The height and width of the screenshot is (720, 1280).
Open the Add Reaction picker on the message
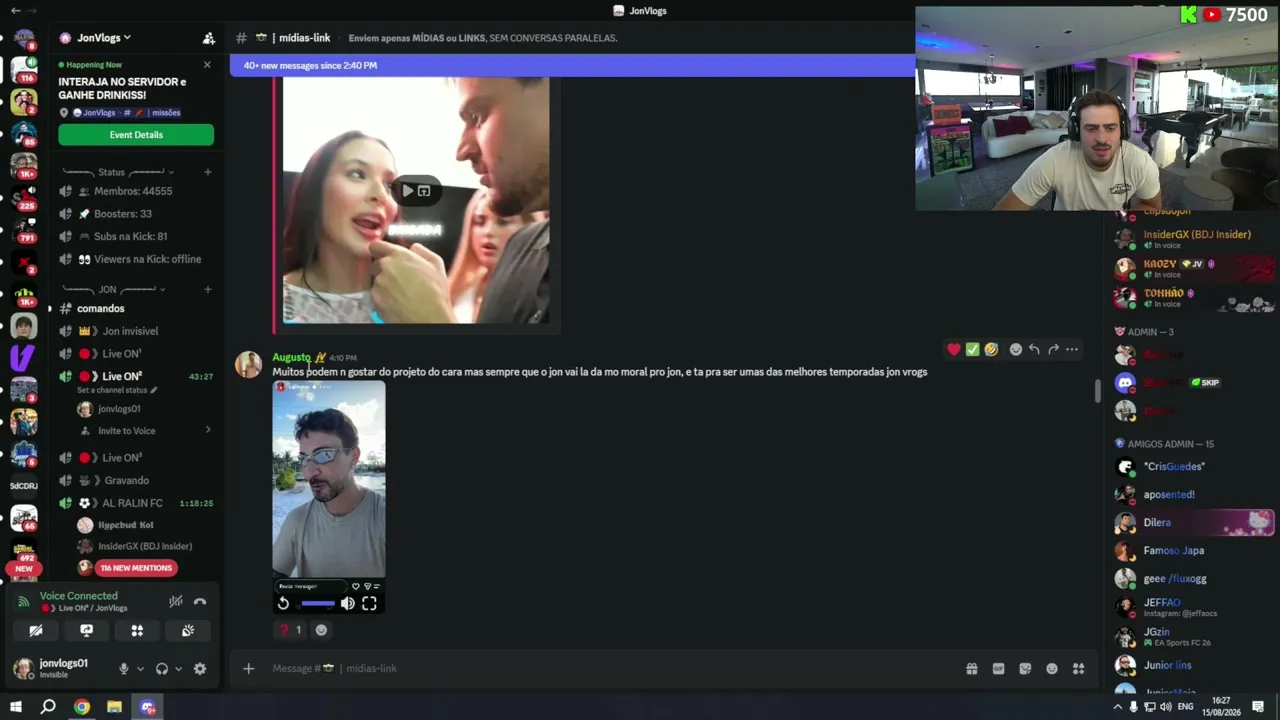pos(1016,349)
